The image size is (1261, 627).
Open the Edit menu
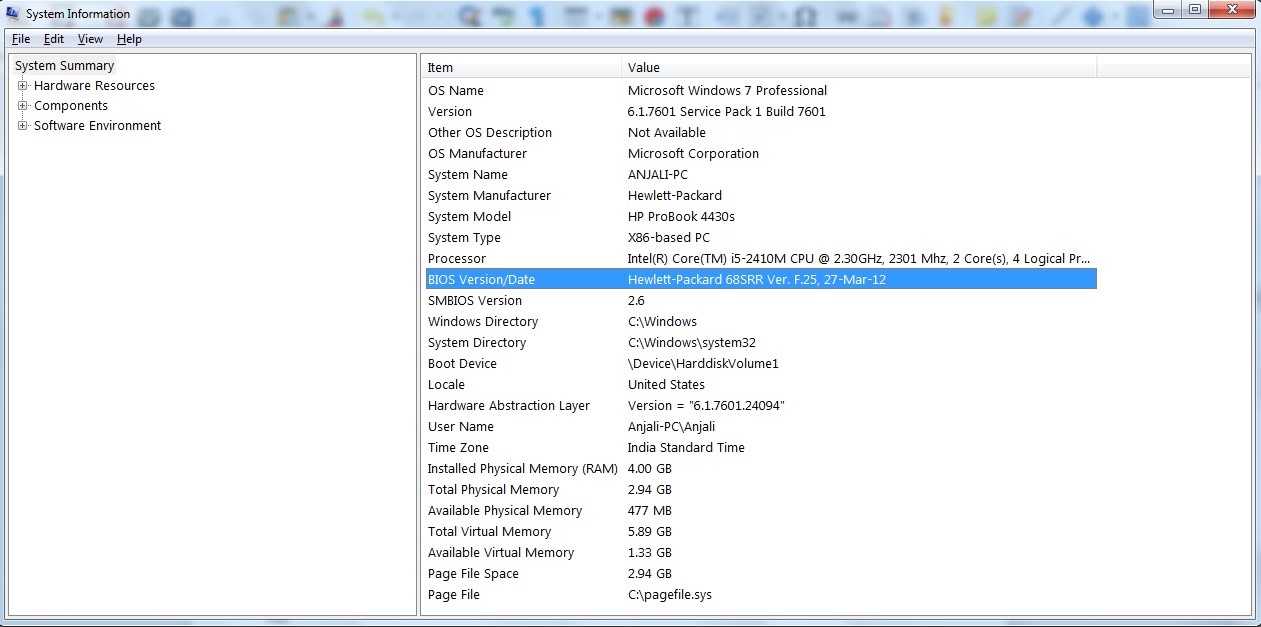pyautogui.click(x=54, y=39)
